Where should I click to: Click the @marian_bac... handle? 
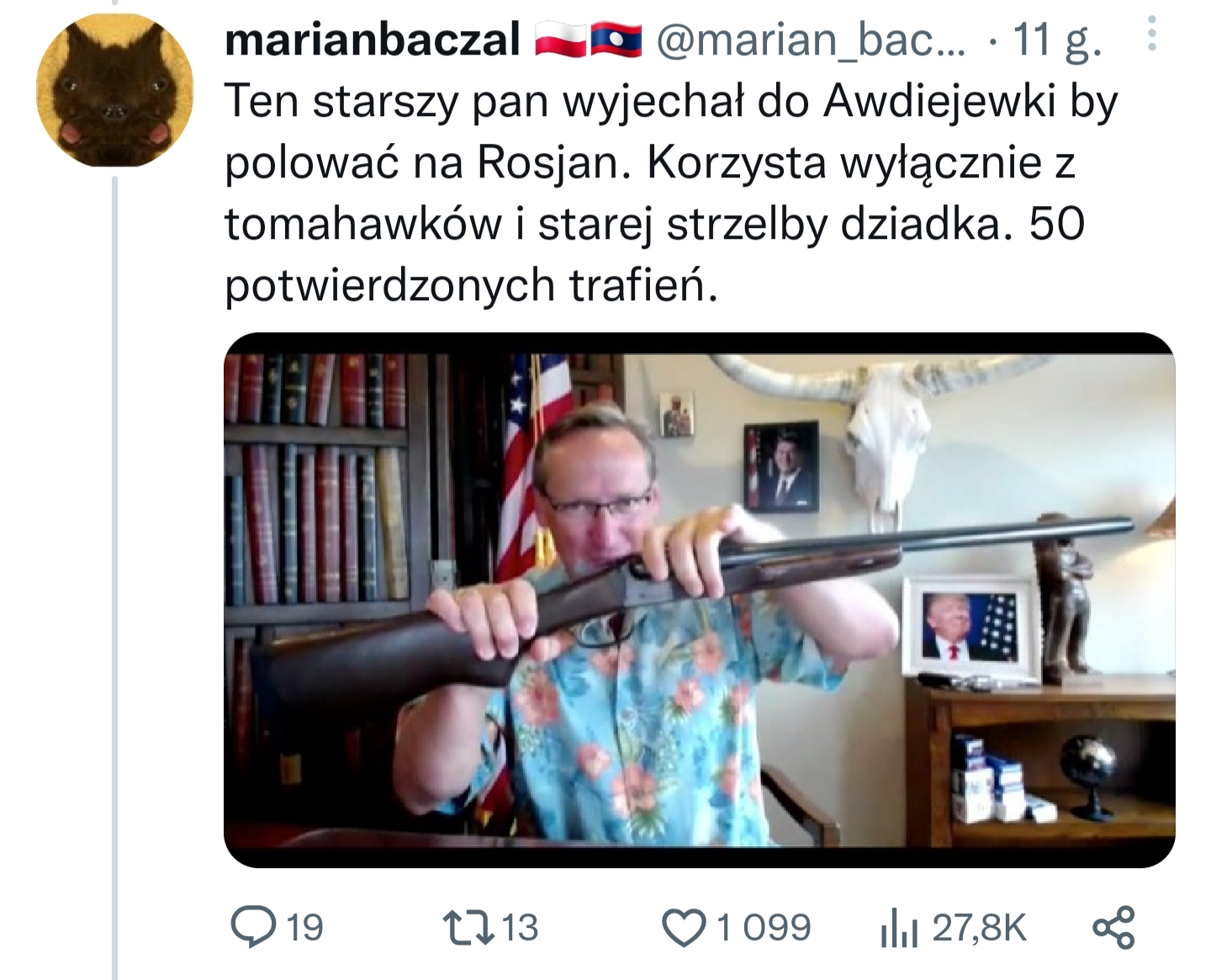pyautogui.click(x=811, y=40)
